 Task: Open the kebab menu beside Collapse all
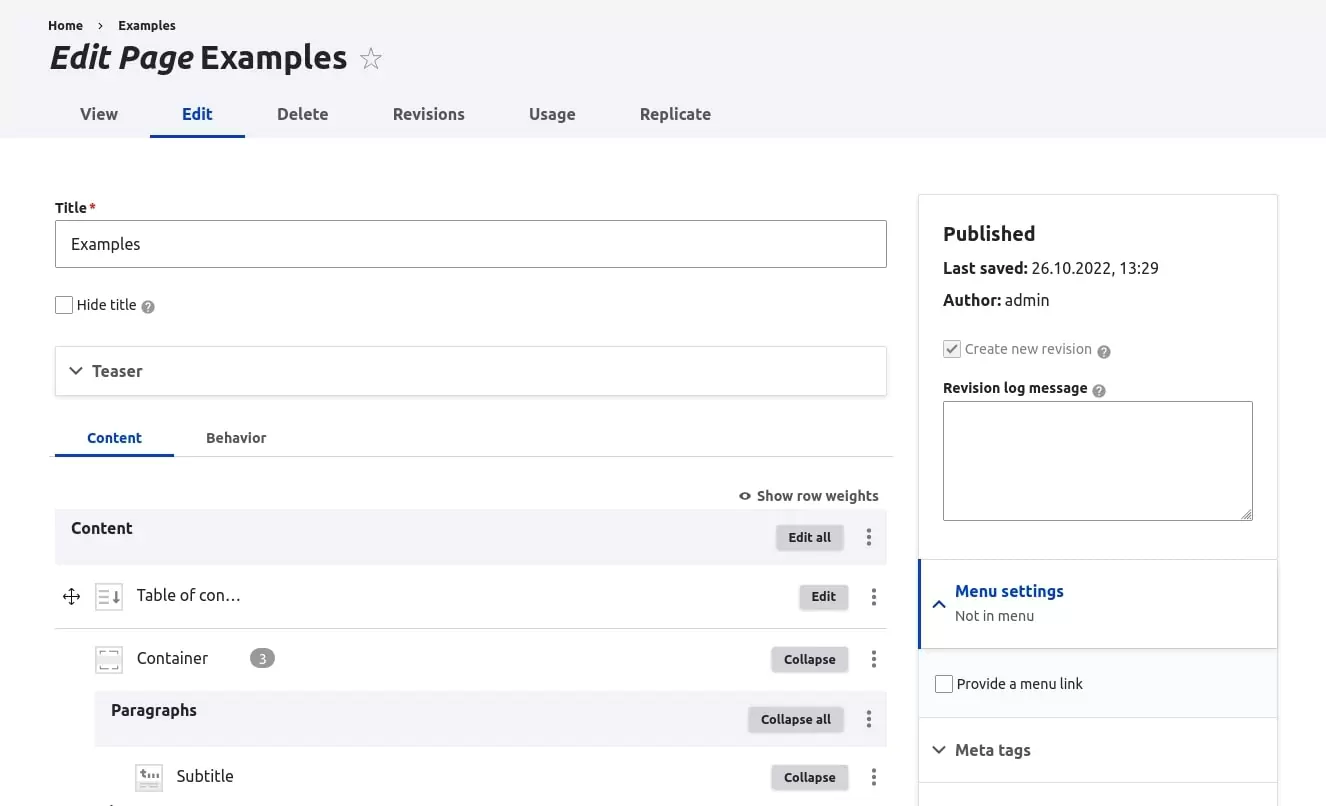point(867,719)
